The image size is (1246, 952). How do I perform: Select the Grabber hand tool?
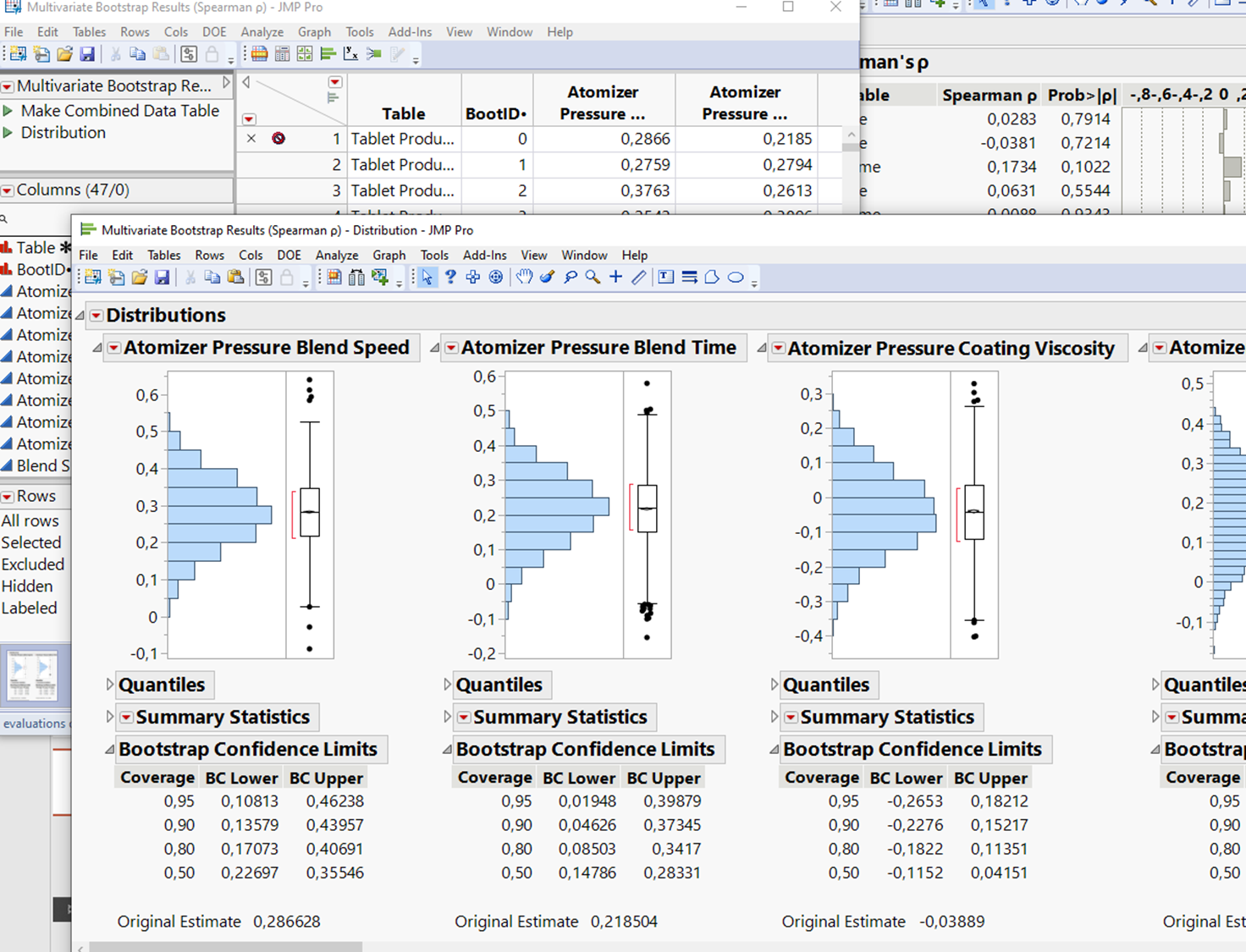[x=524, y=277]
